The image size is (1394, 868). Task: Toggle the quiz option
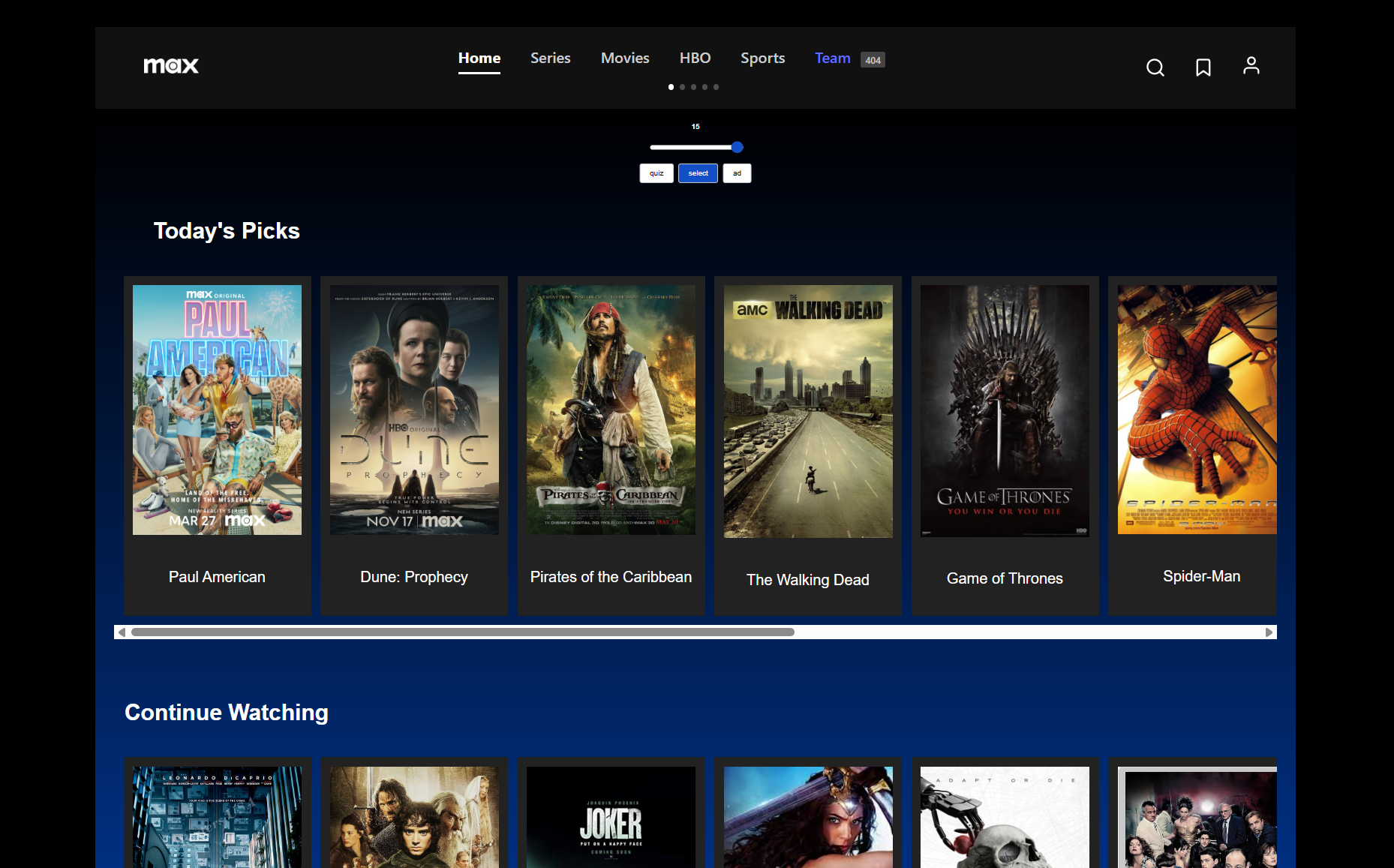pyautogui.click(x=656, y=173)
